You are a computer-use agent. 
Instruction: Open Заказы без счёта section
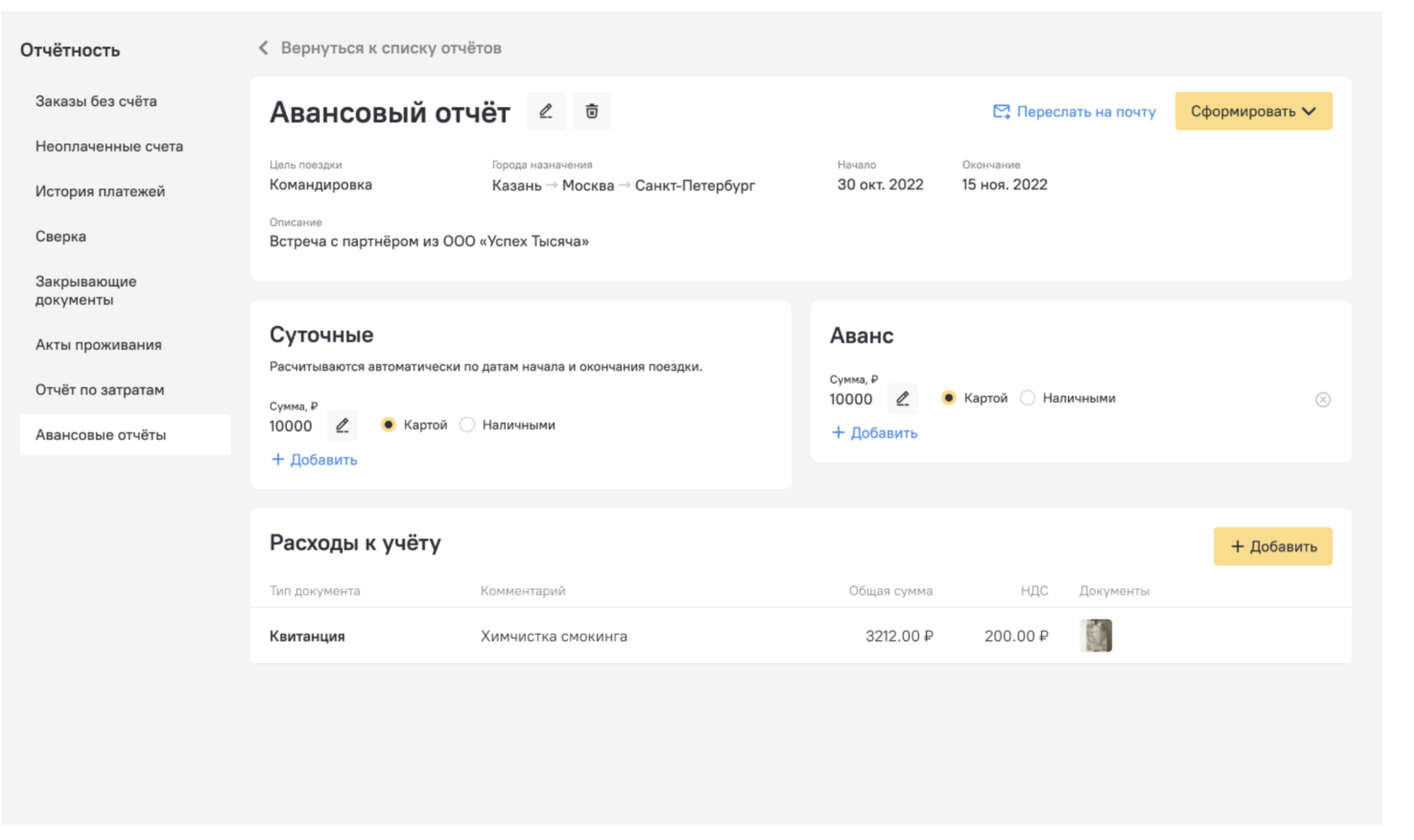point(96,101)
